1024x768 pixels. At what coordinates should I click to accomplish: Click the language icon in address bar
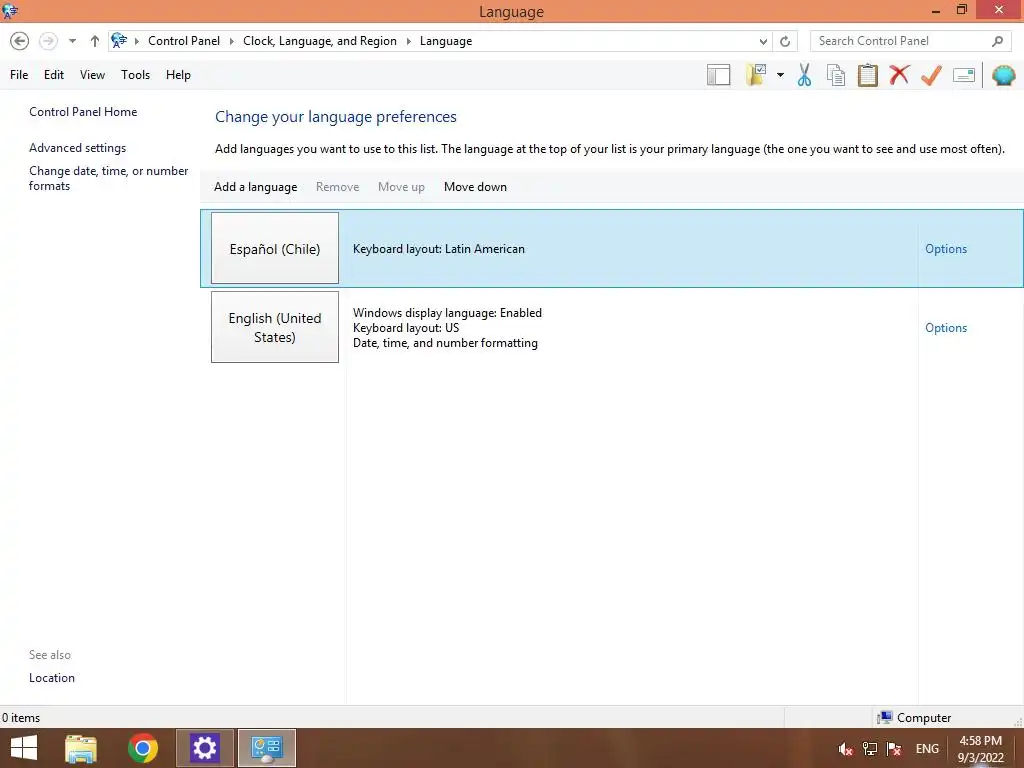point(119,40)
